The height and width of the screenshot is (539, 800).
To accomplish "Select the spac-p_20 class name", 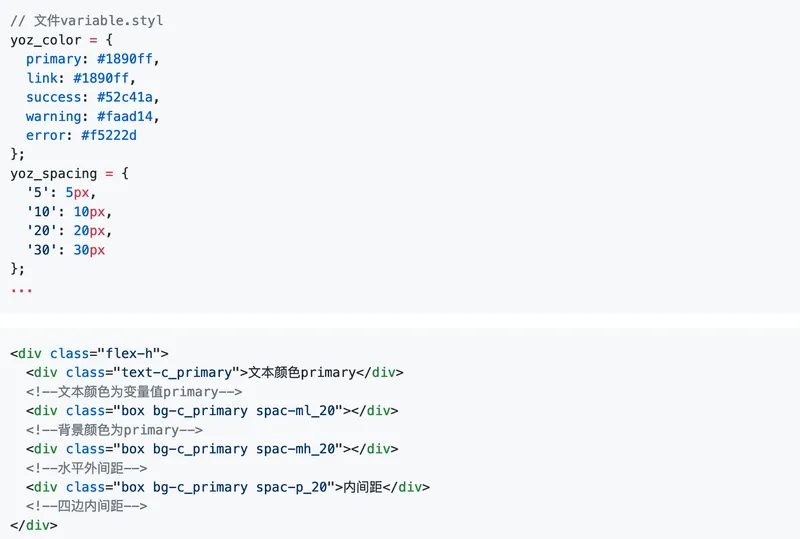I will pos(291,487).
